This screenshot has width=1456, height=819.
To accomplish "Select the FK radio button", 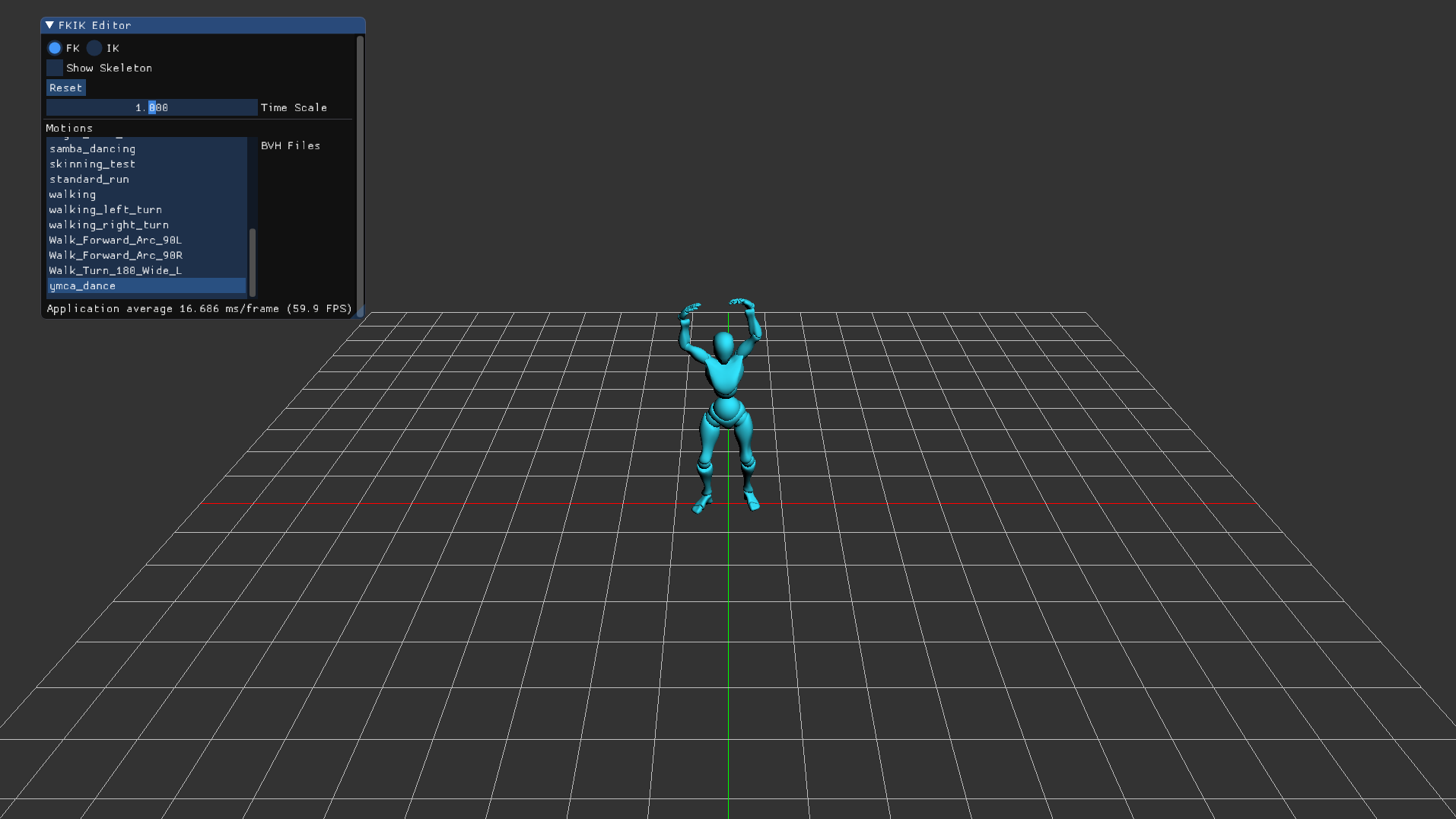I will [x=55, y=48].
